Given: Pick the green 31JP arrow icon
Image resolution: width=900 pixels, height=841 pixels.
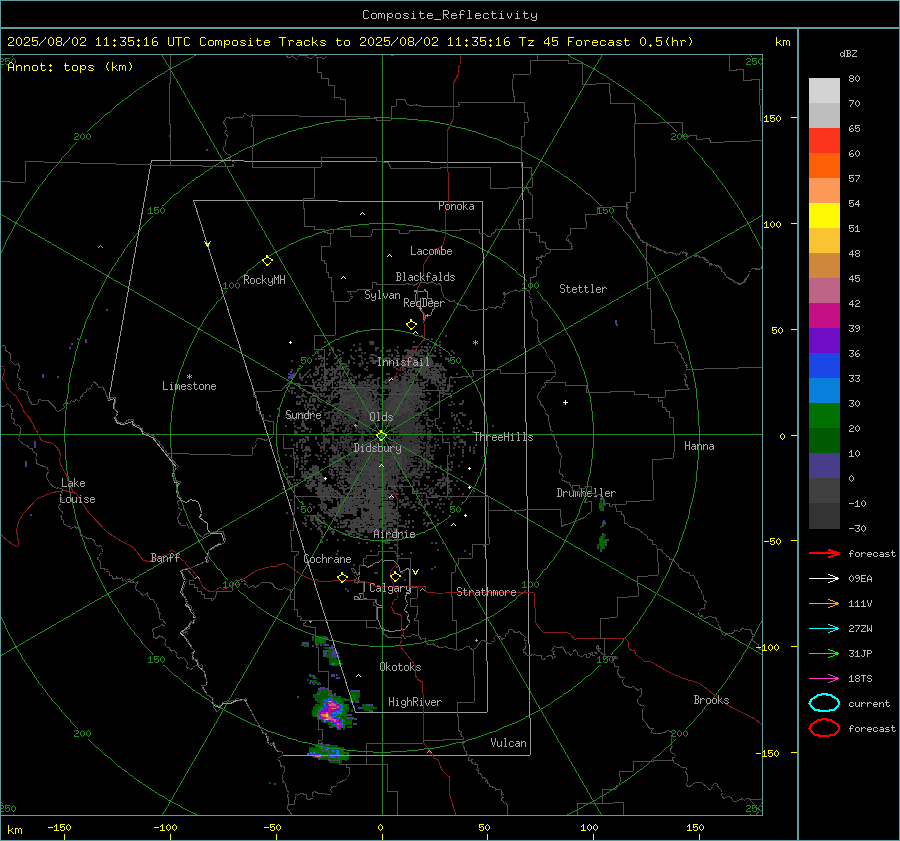Looking at the screenshot, I should point(824,653).
